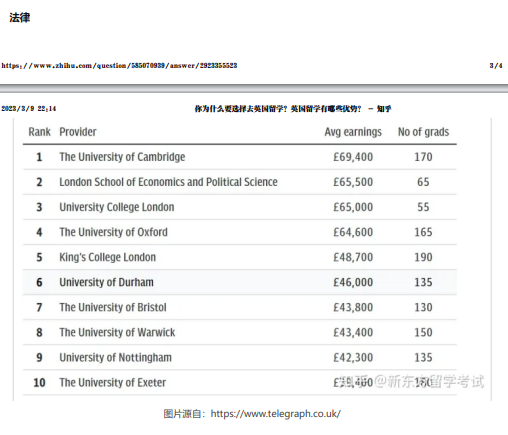This screenshot has height=435, width=508.
Task: Click rank number 10 for Exeter
Action: click(x=39, y=383)
